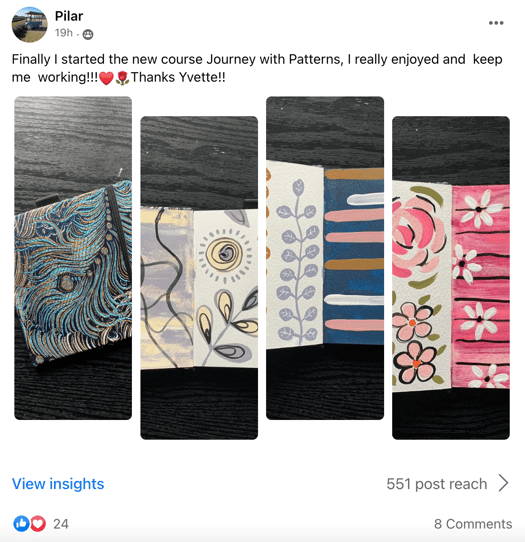Expand post reach with the right chevron

[x=504, y=483]
